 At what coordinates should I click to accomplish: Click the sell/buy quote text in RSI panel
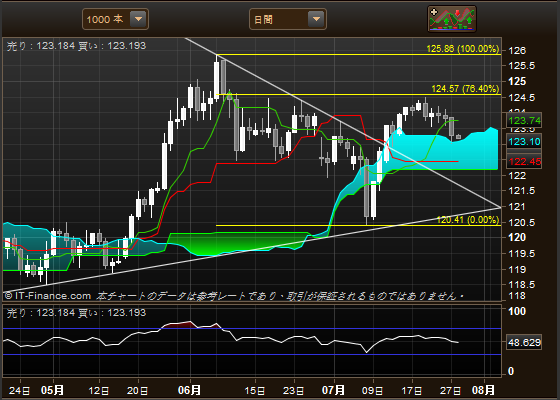pos(76,313)
